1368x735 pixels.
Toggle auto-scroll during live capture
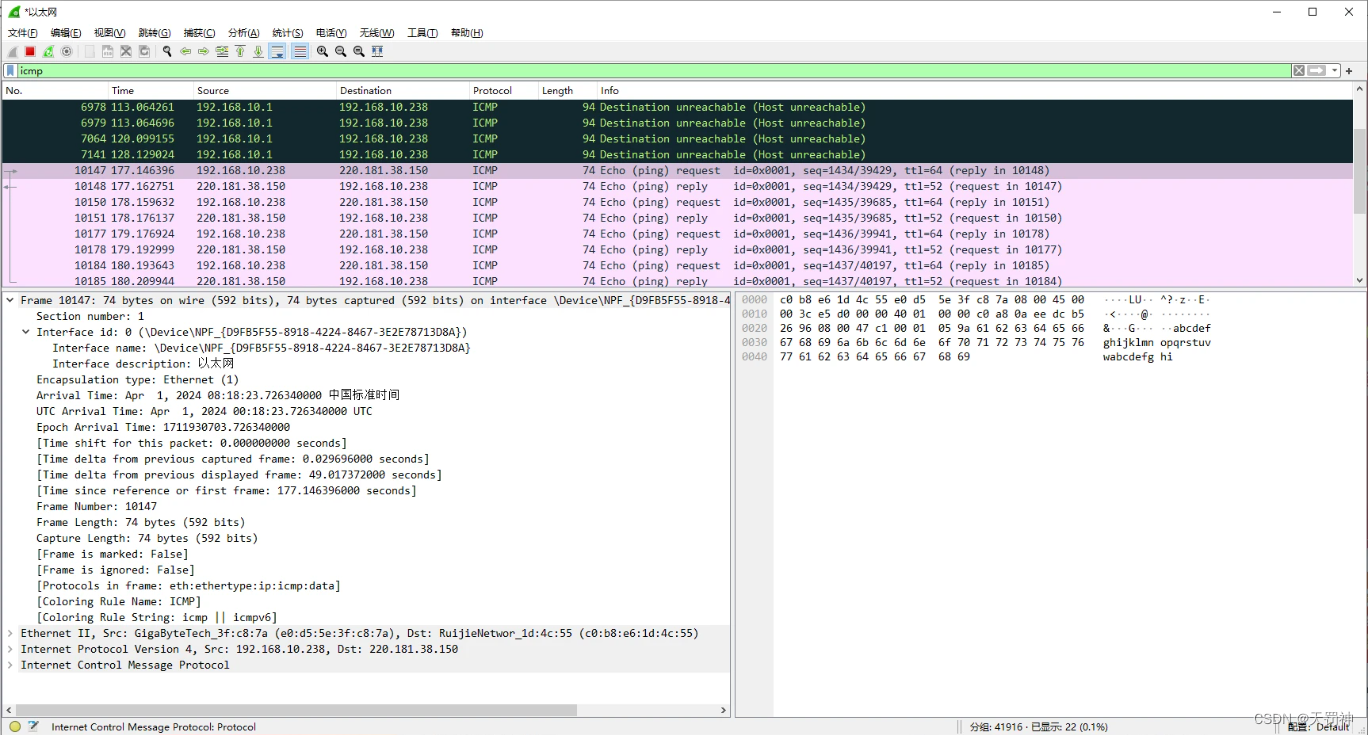point(277,51)
